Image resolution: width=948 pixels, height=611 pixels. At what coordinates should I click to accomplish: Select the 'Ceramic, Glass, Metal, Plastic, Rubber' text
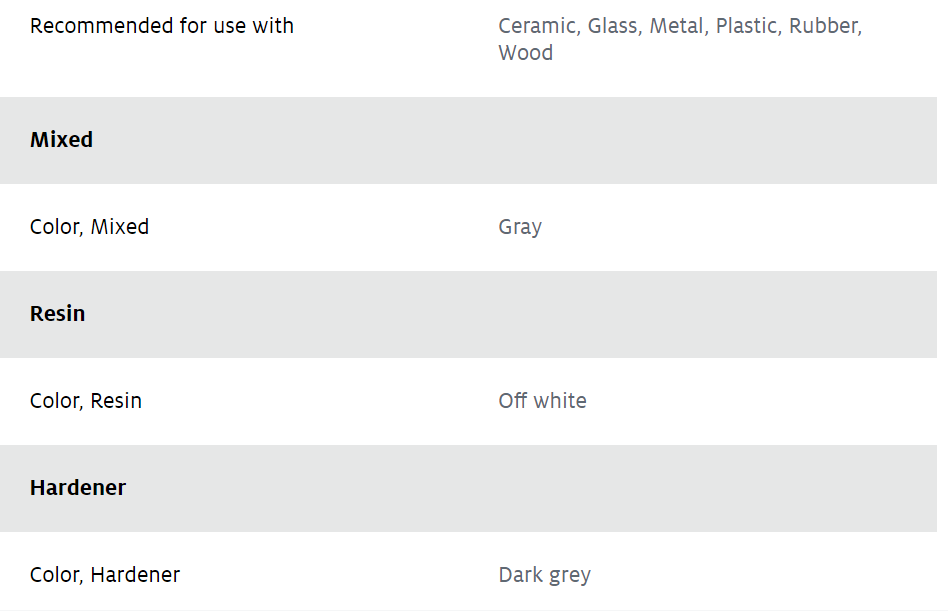click(x=678, y=26)
